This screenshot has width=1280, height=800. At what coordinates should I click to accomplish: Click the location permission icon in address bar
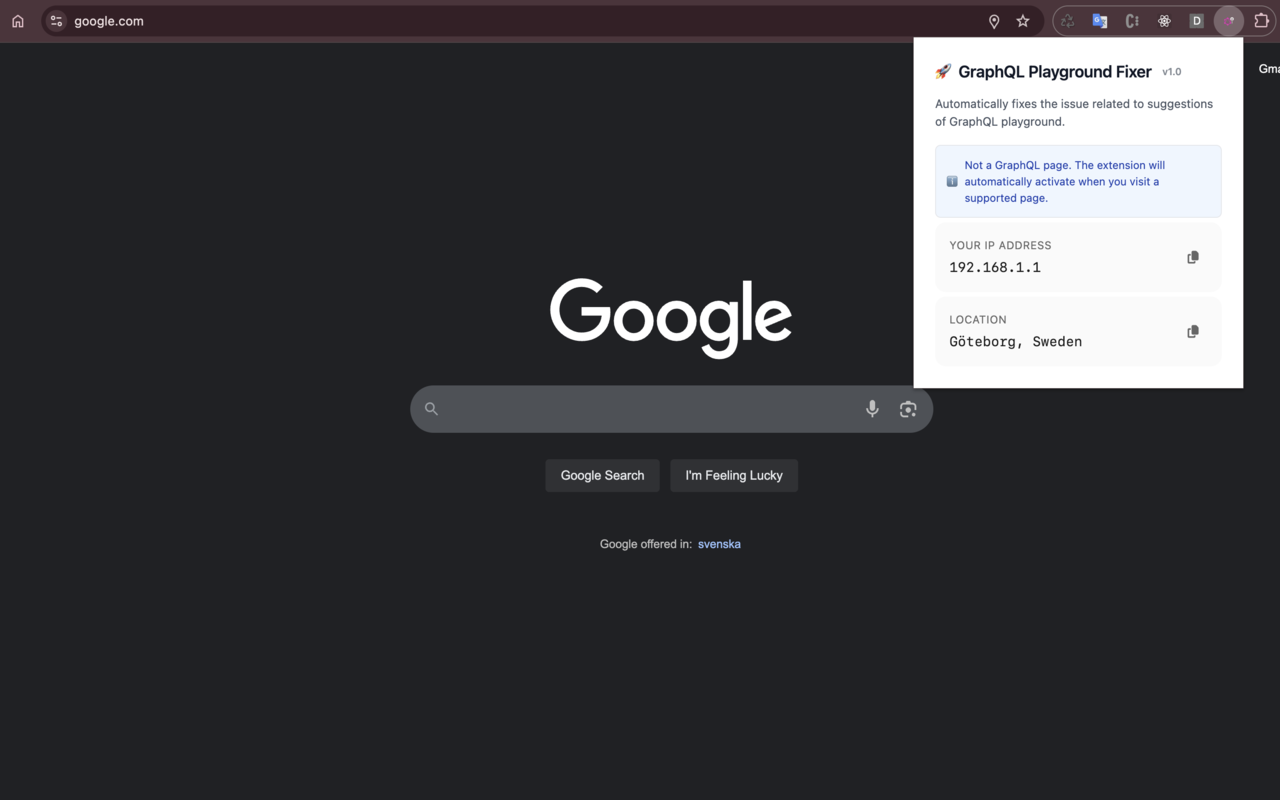(994, 21)
